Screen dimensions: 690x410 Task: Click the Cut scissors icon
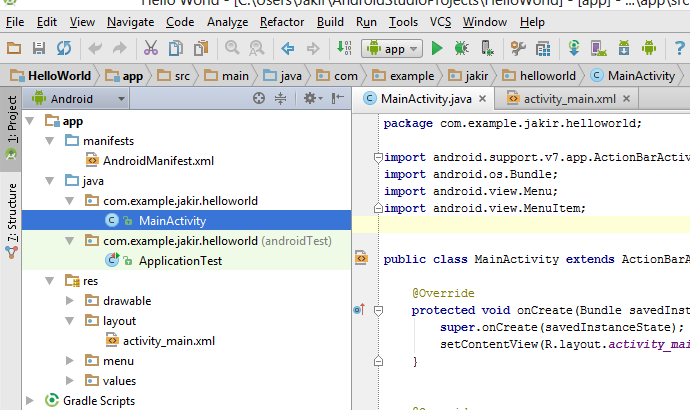point(151,48)
